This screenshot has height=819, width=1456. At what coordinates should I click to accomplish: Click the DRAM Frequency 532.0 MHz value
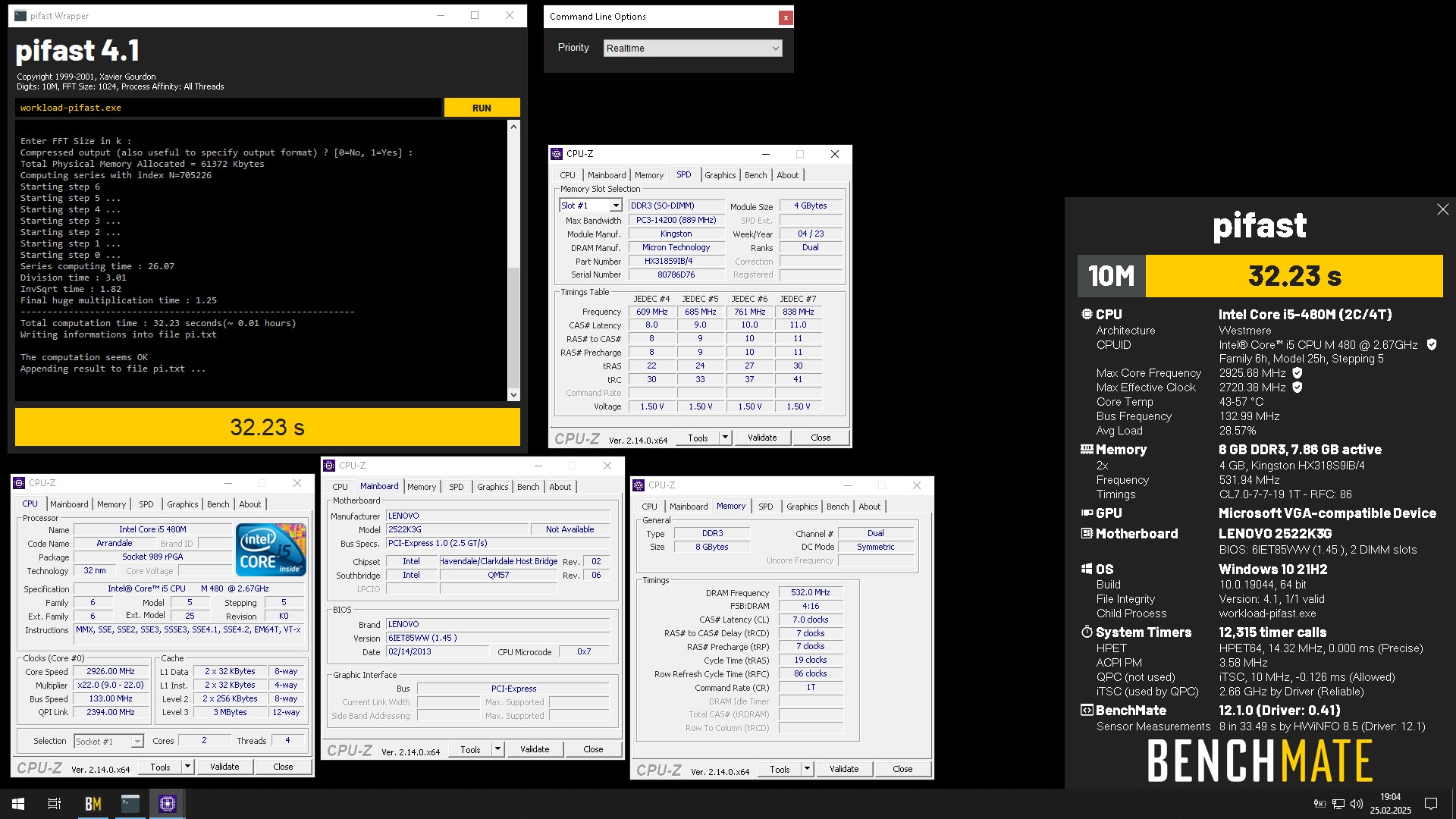811,592
